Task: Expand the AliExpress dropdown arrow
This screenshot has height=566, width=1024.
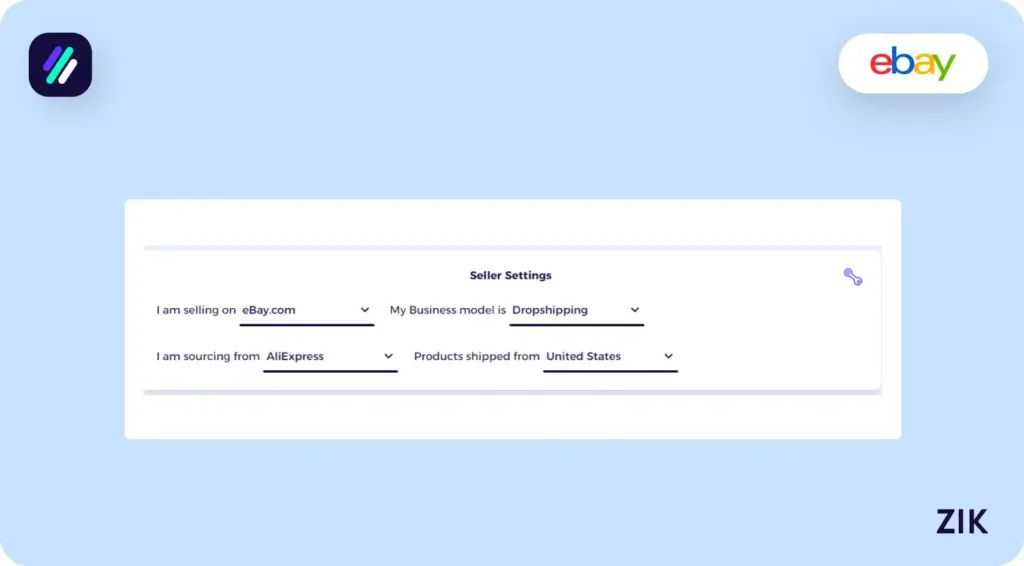Action: pyautogui.click(x=388, y=356)
